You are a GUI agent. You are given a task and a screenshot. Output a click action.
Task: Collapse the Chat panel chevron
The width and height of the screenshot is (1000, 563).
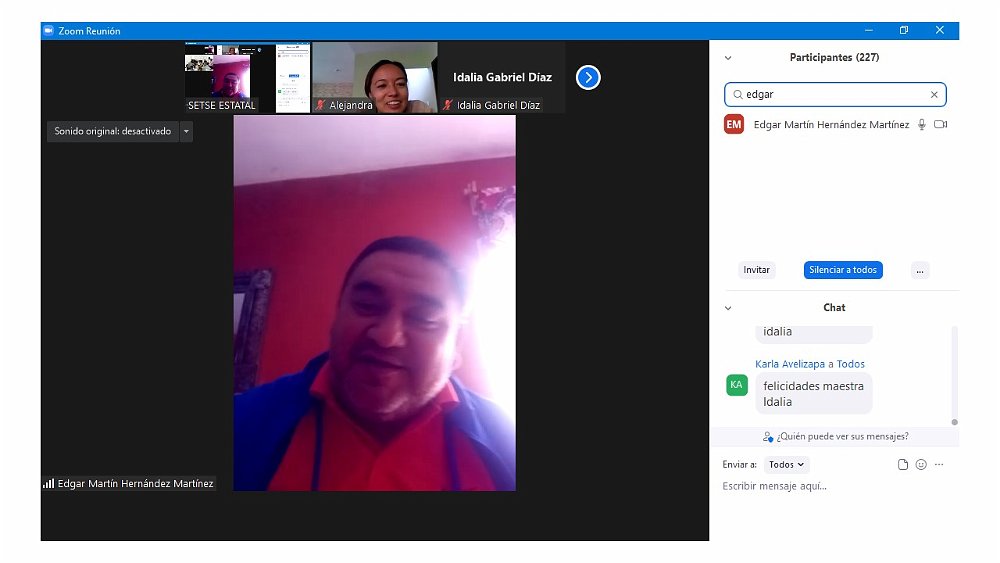pos(728,308)
